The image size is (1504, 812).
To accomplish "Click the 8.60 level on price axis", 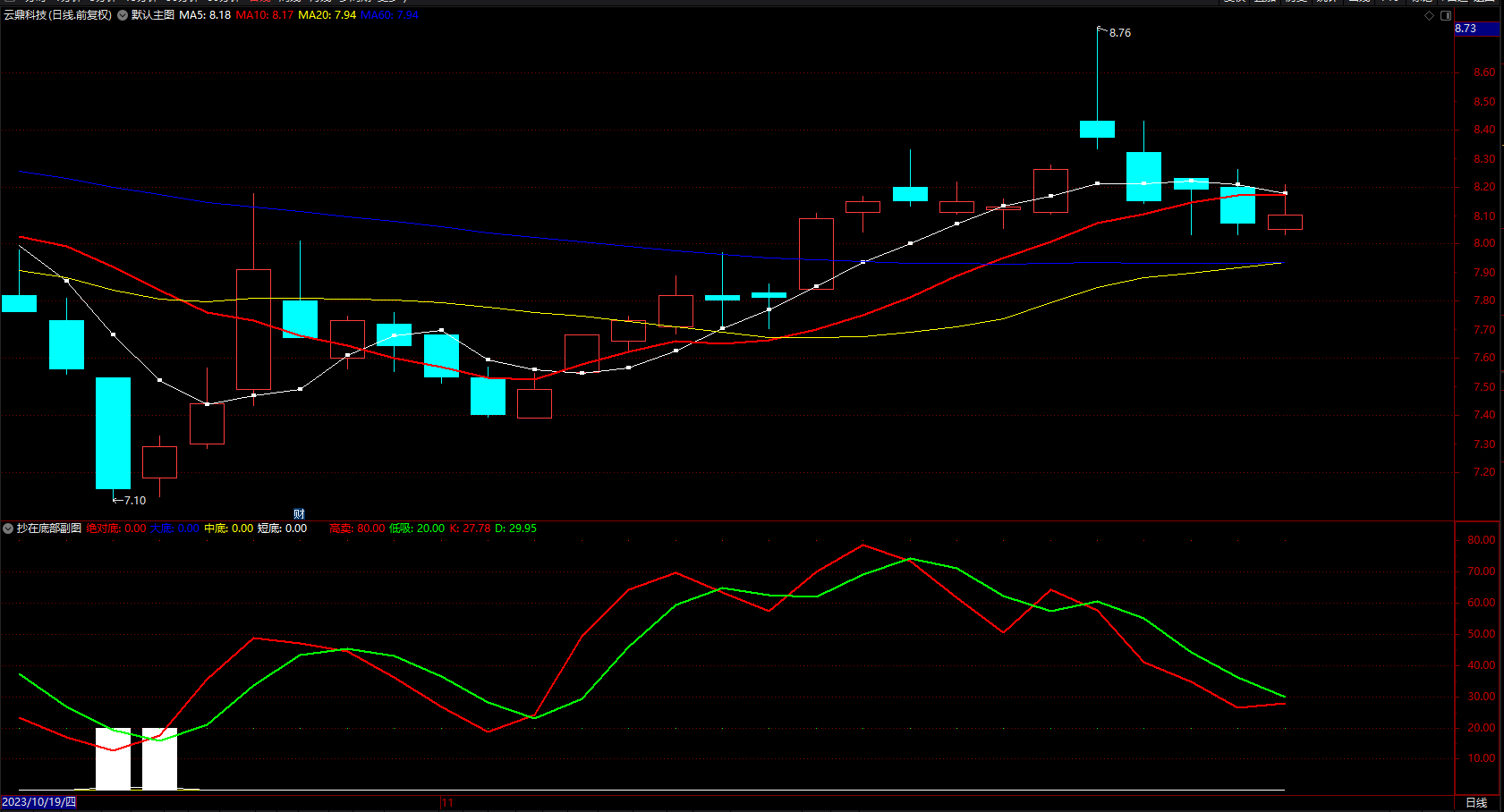I will [x=1484, y=72].
